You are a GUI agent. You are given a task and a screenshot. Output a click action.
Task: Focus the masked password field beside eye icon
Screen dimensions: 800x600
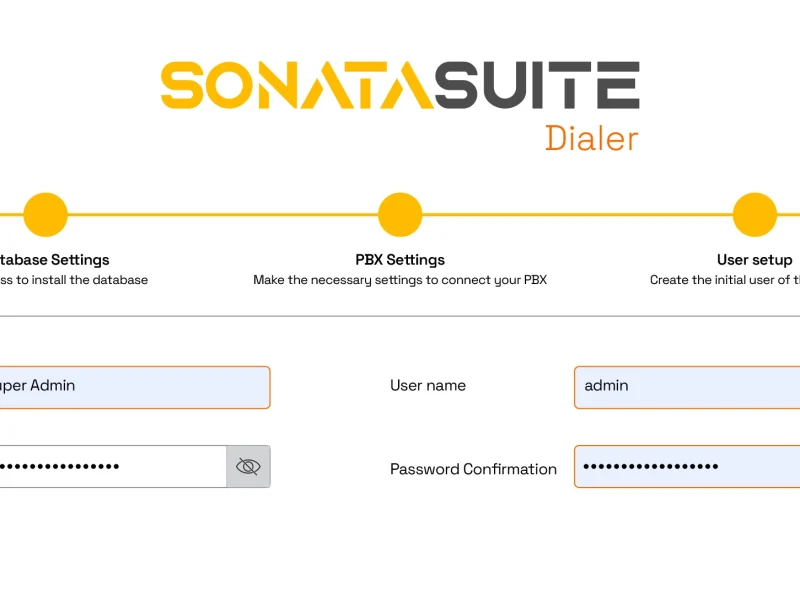[x=113, y=466]
